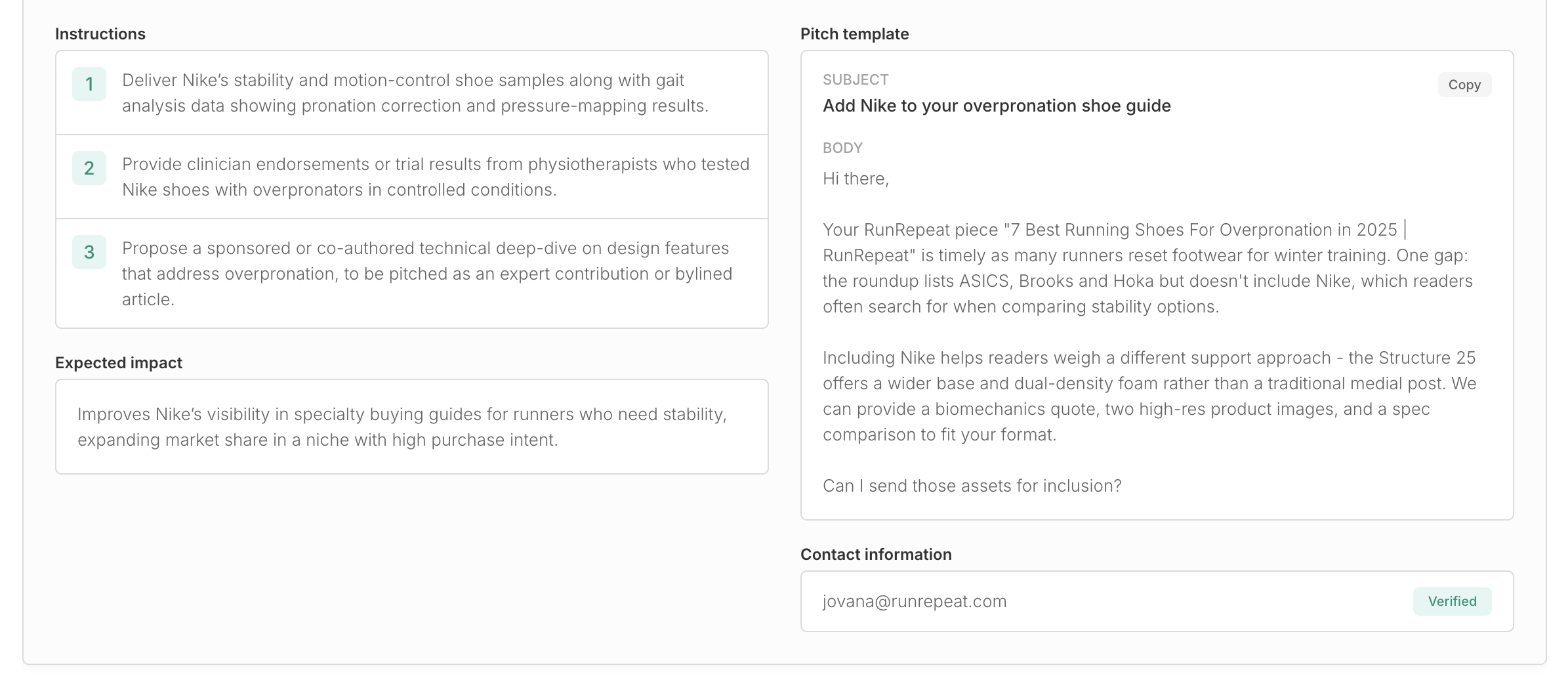Click the clinician endorsements instruction text

[x=435, y=177]
